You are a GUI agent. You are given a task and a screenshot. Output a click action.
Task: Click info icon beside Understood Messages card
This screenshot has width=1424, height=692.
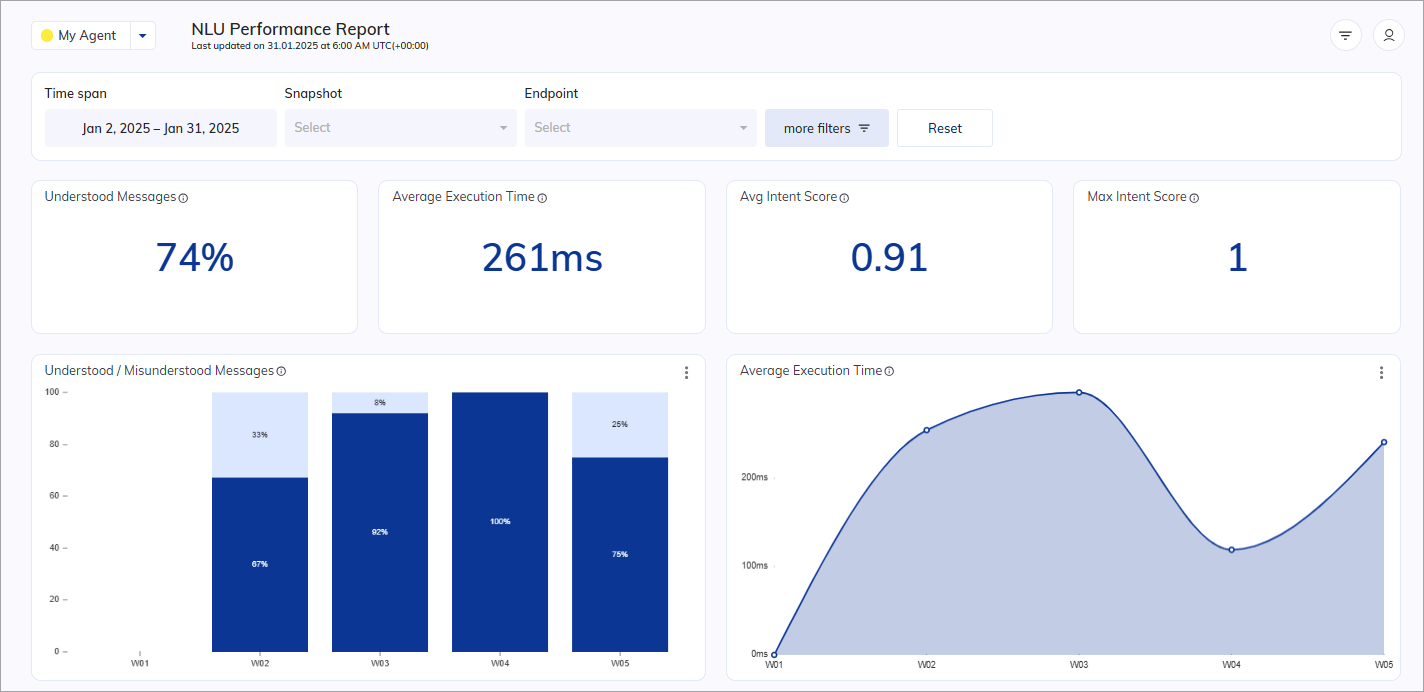pos(183,198)
